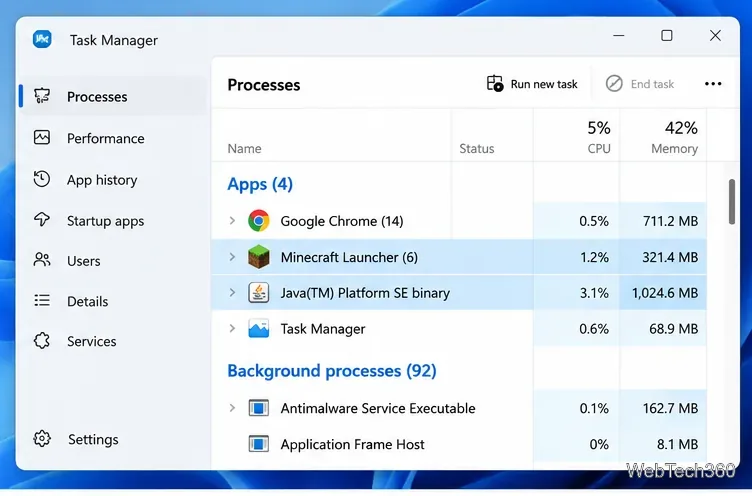Click the Run new task icon
Viewport: 752px width, 496px height.
[x=495, y=83]
